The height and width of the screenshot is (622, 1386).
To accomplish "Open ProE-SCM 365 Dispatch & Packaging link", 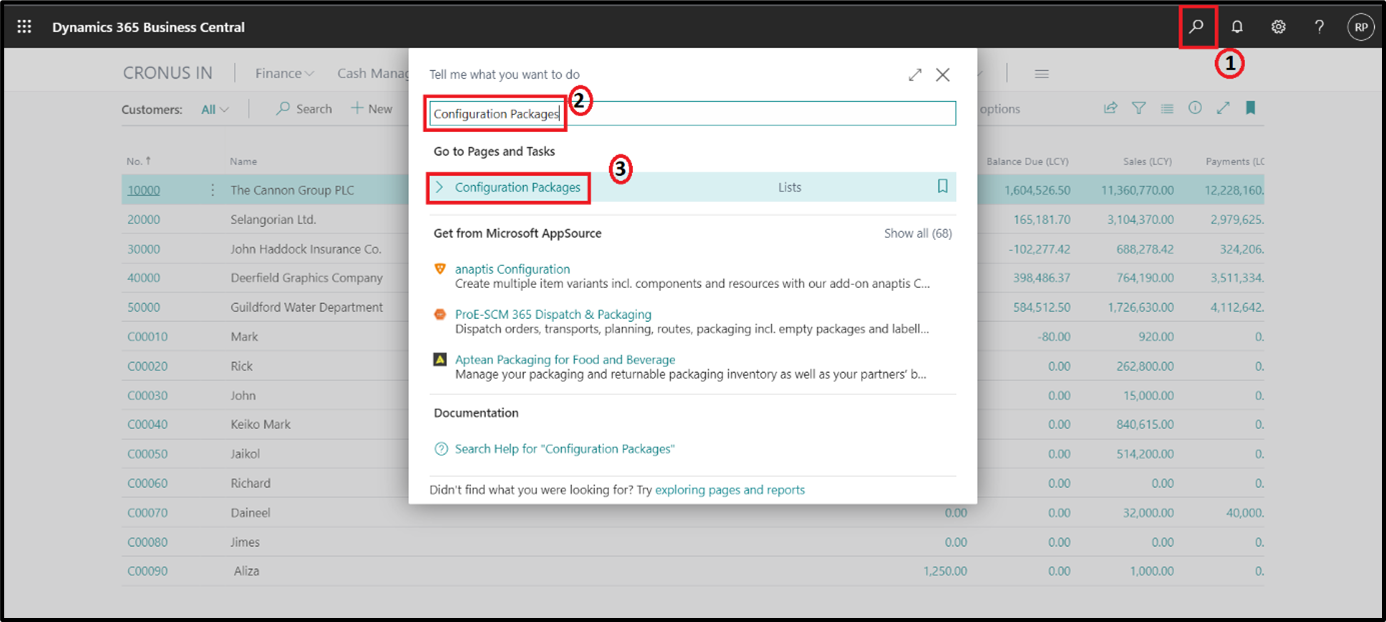I will pos(553,314).
